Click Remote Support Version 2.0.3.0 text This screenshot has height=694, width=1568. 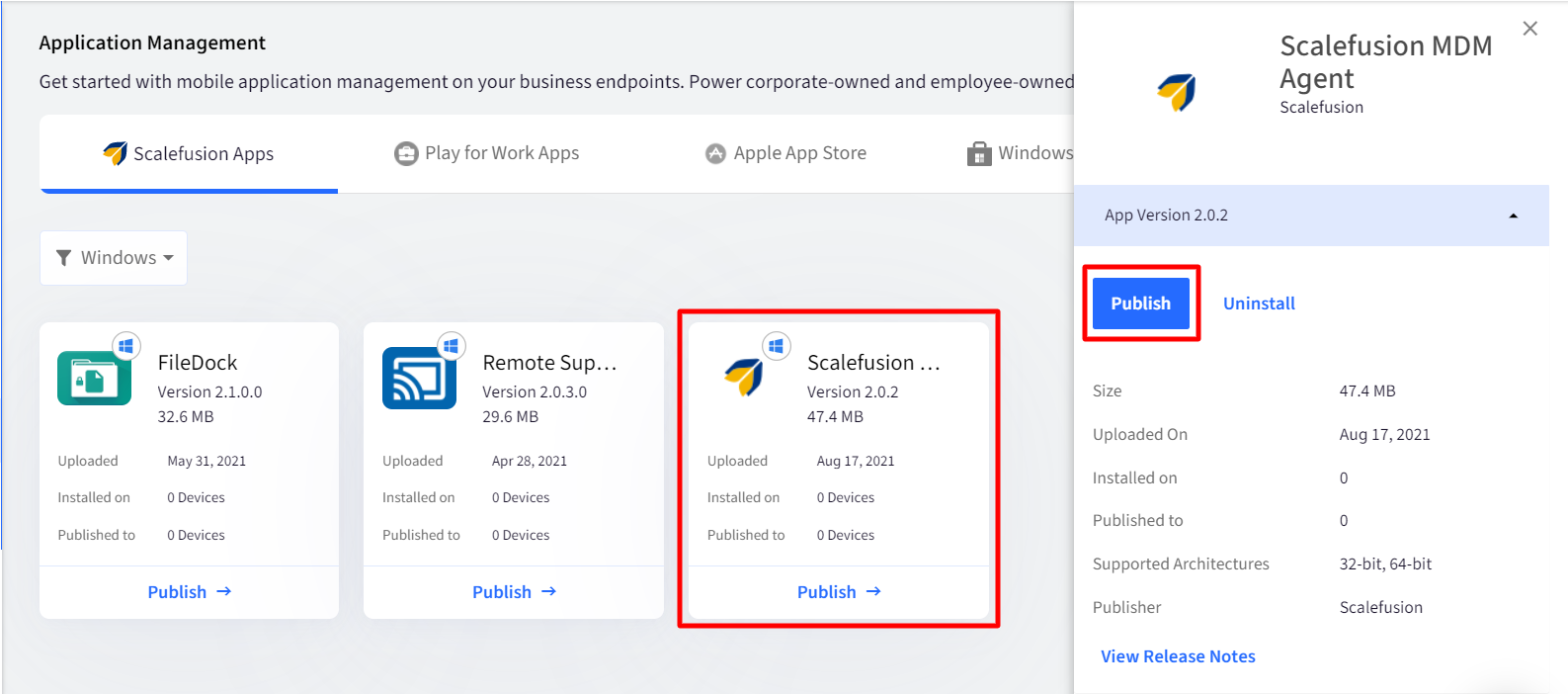tap(535, 392)
